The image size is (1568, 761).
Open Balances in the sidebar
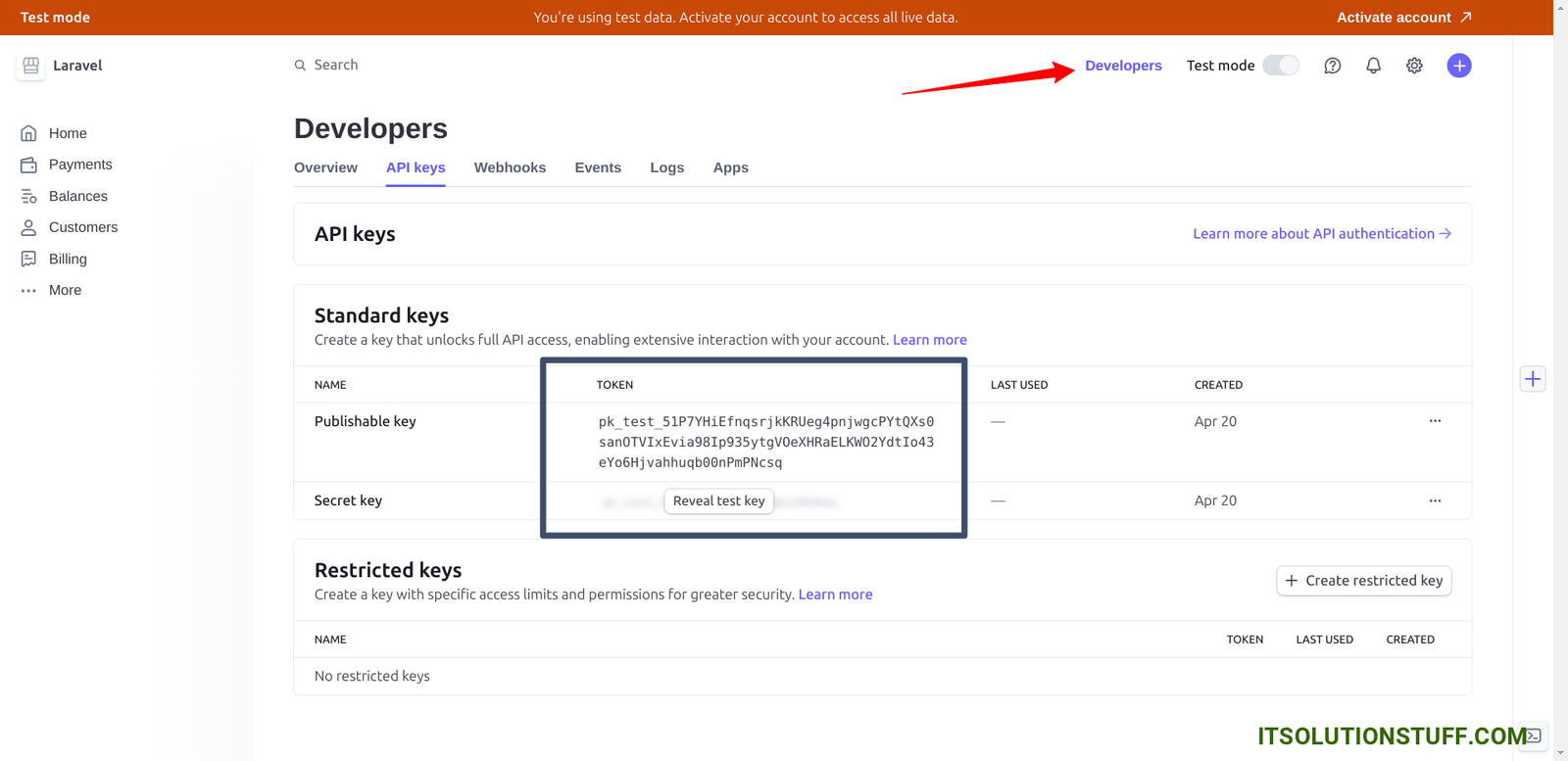77,196
